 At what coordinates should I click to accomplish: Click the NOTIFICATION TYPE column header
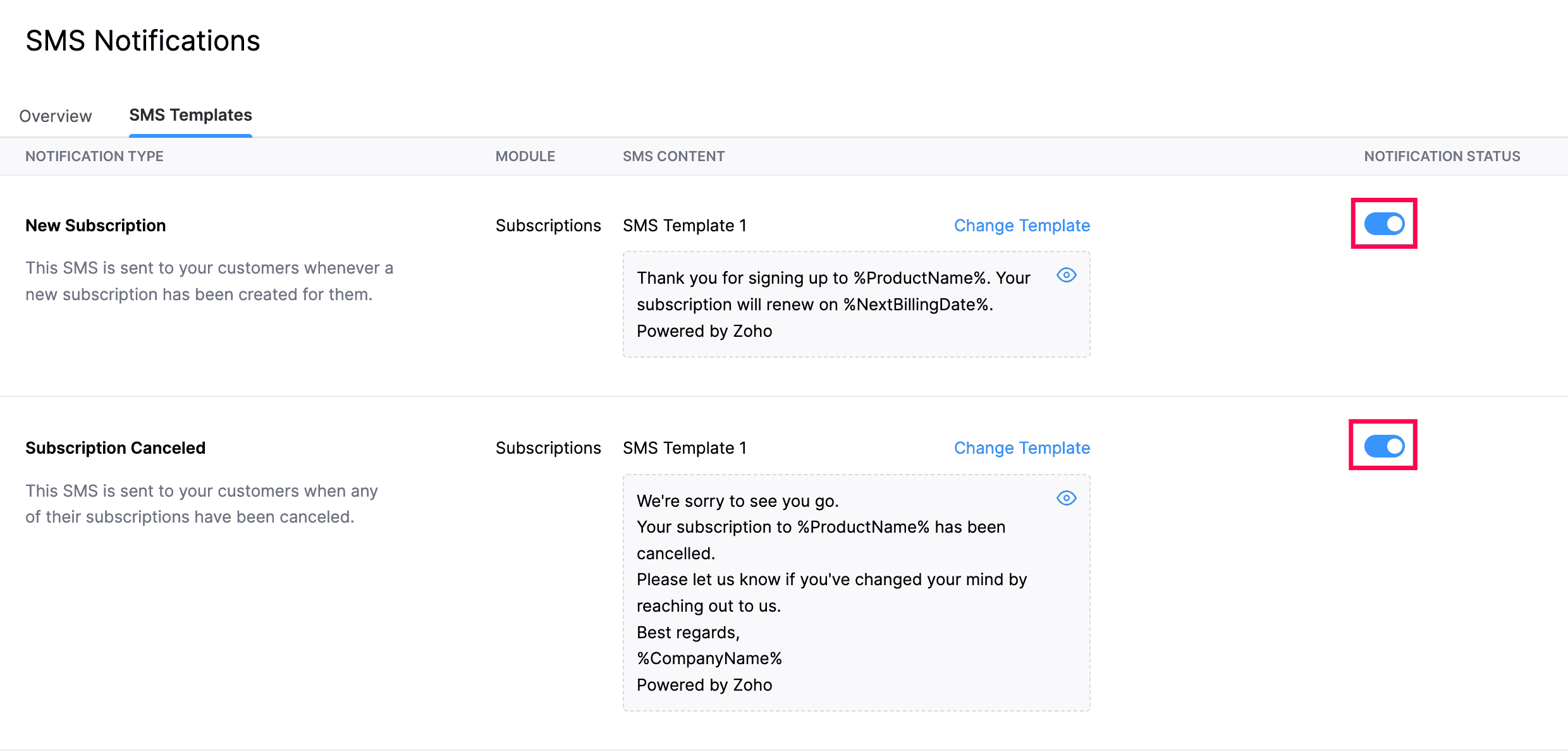[94, 156]
